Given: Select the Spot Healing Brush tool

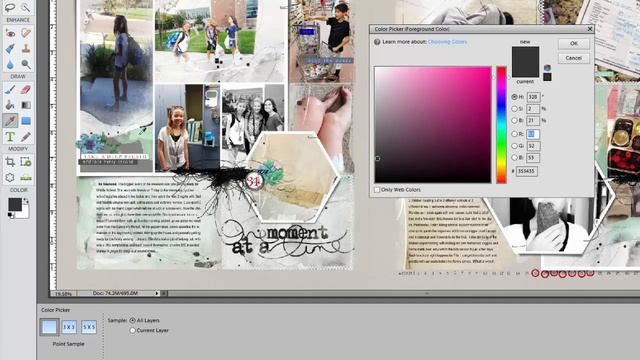Looking at the screenshot, I should pyautogui.click(x=26, y=33).
